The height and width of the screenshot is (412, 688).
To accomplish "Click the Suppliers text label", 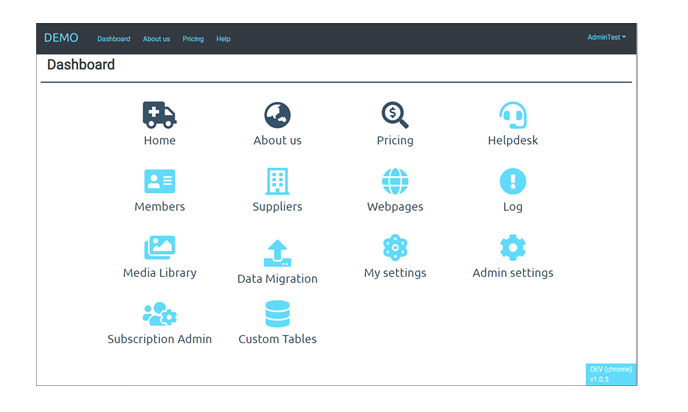I will [x=277, y=207].
